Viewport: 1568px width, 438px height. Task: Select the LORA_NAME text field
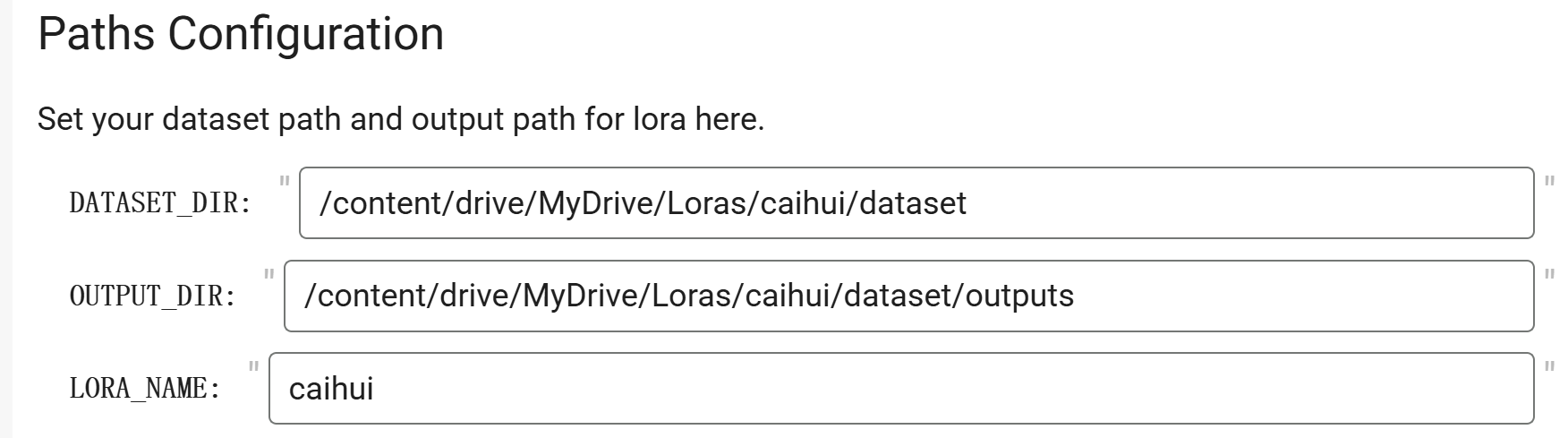pyautogui.click(x=901, y=389)
